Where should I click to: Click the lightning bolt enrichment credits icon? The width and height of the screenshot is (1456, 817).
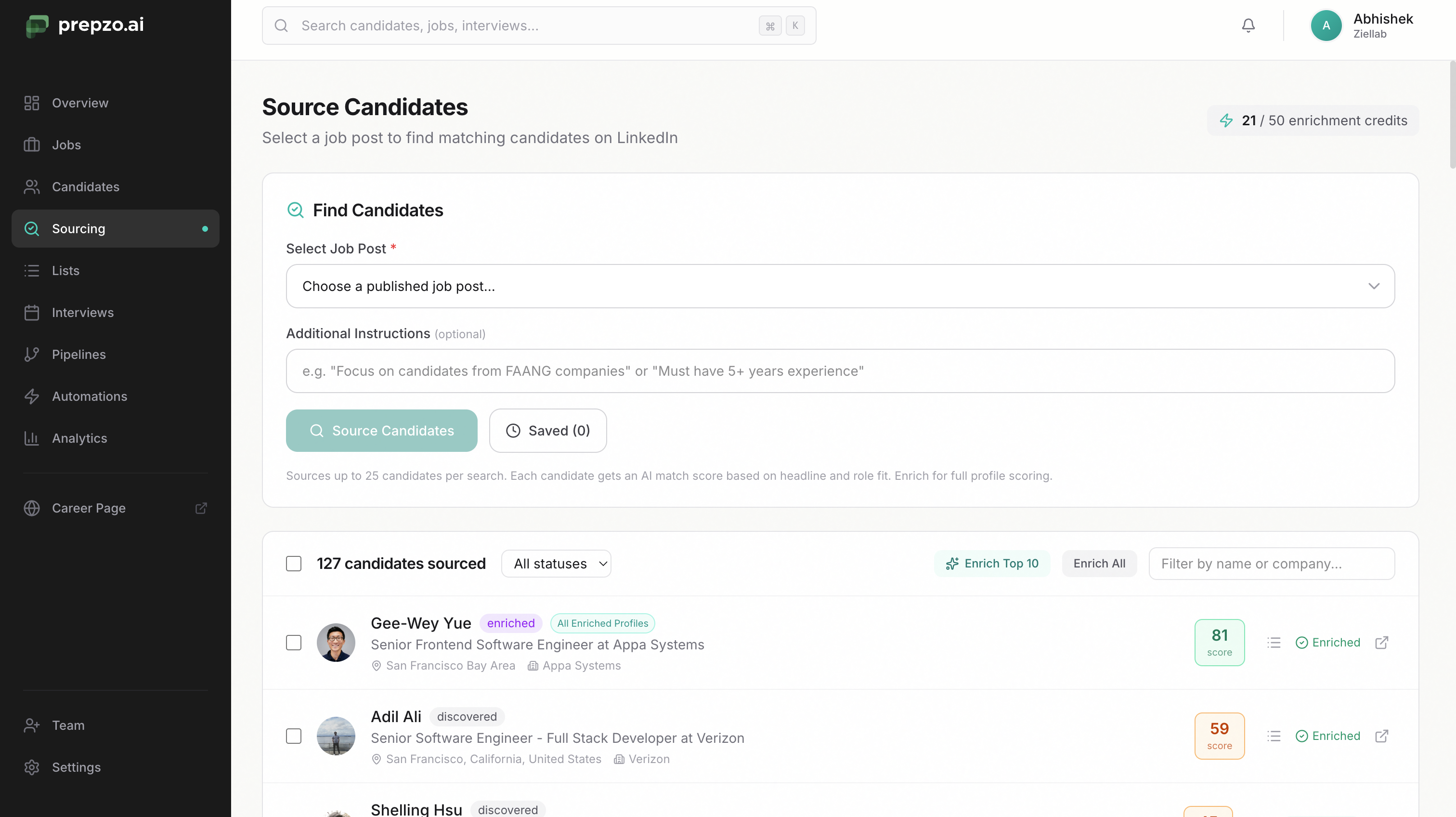[1226, 120]
